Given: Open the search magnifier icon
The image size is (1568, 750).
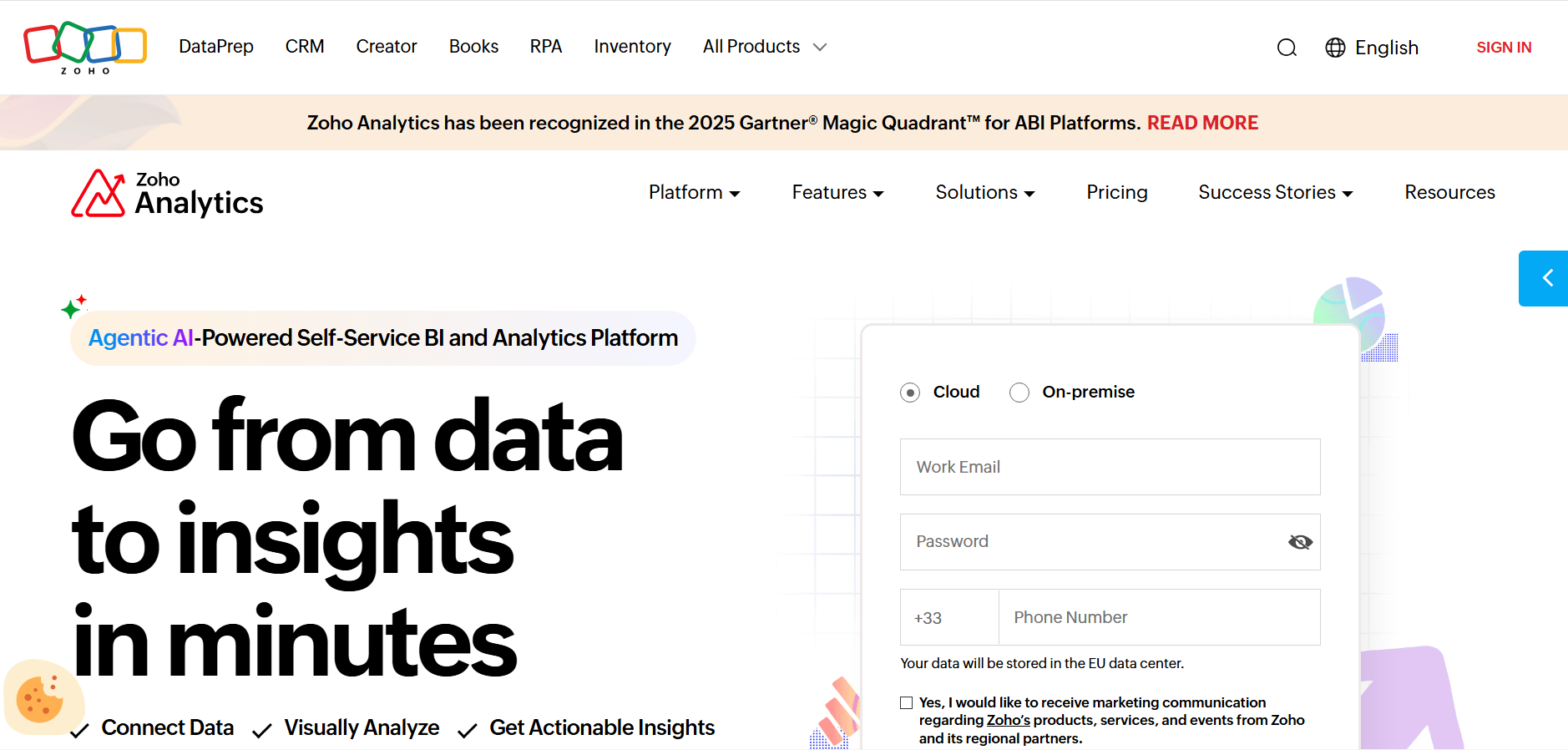Looking at the screenshot, I should coord(1287,48).
